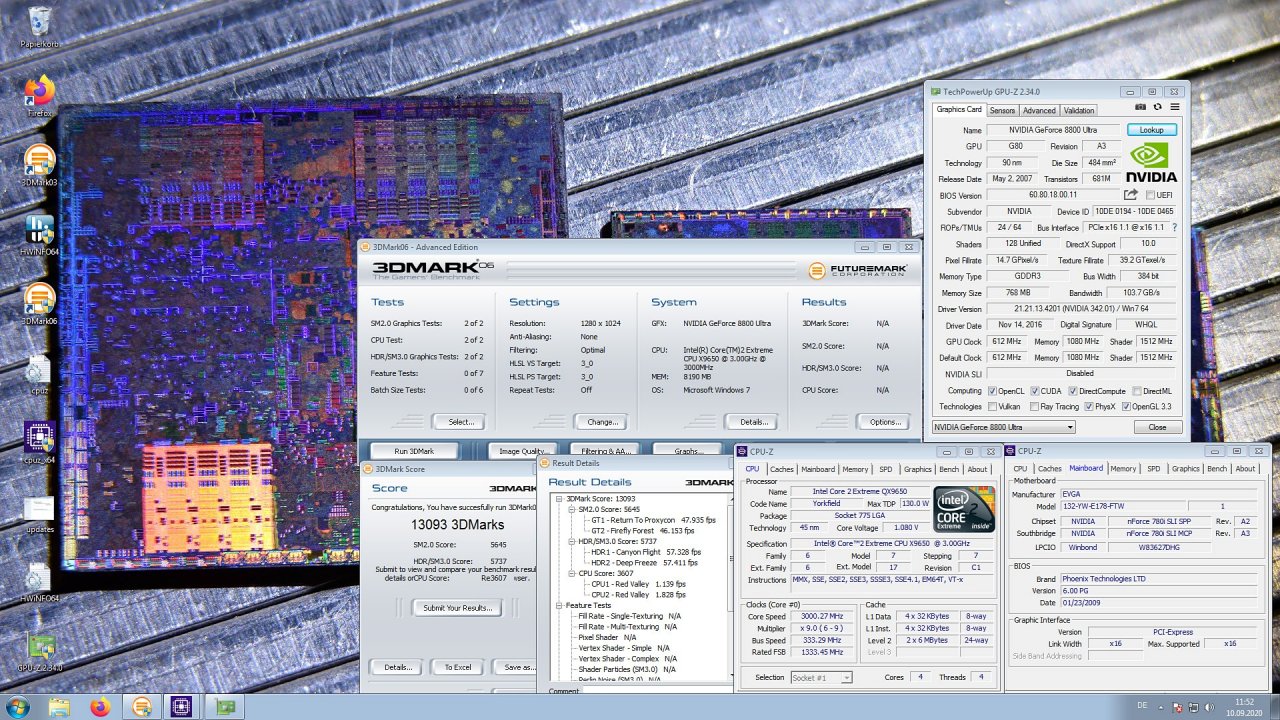The width and height of the screenshot is (1280, 720).
Task: Switch to the Sensors tab in GPU-Z
Action: pyautogui.click(x=1002, y=110)
